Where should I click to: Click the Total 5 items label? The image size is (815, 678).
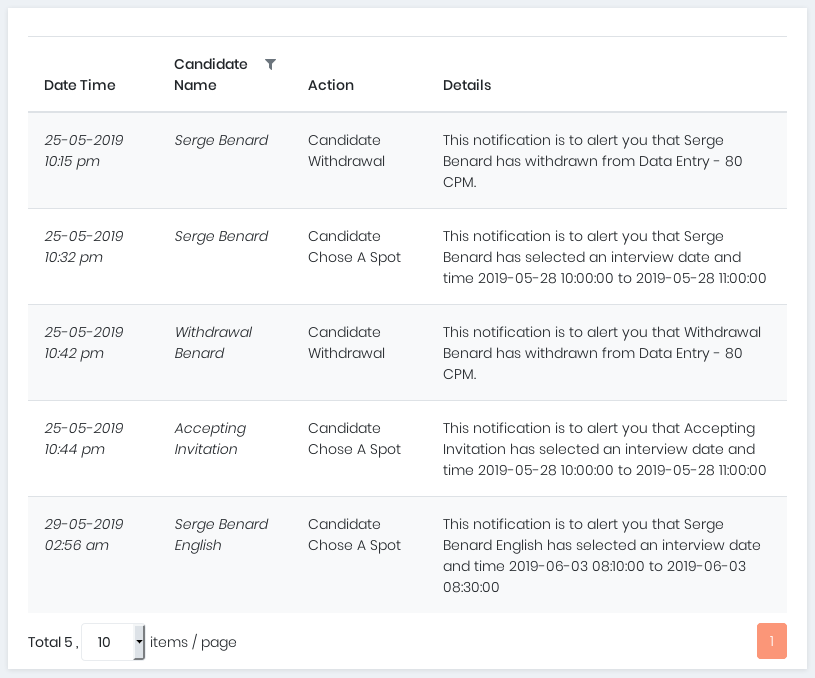[x=52, y=642]
